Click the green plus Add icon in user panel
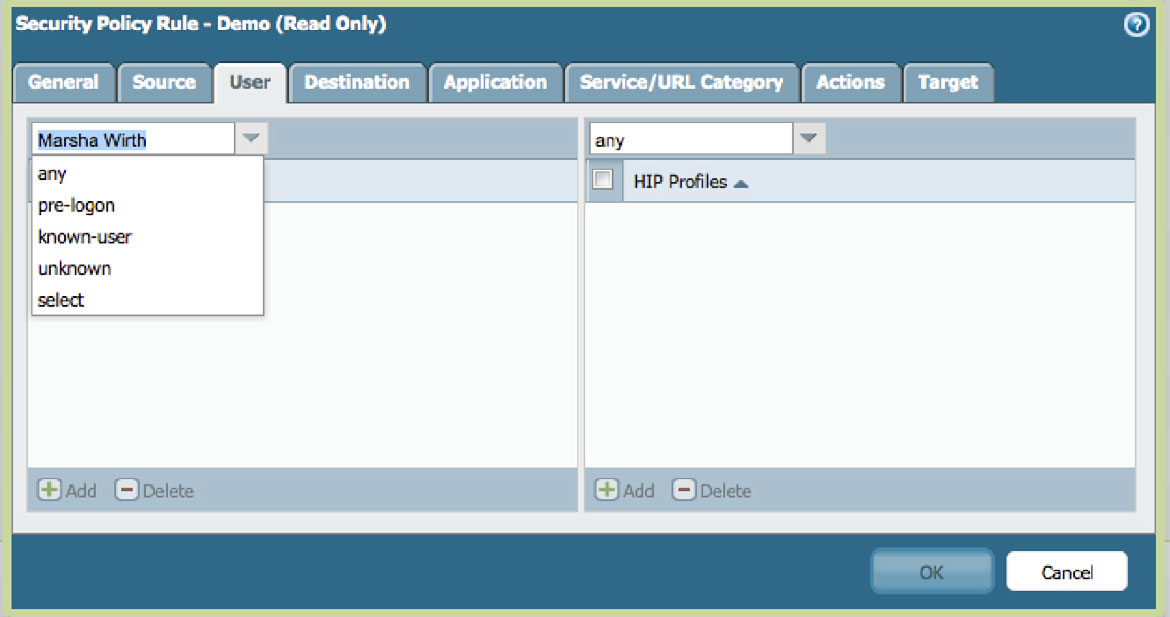 49,490
